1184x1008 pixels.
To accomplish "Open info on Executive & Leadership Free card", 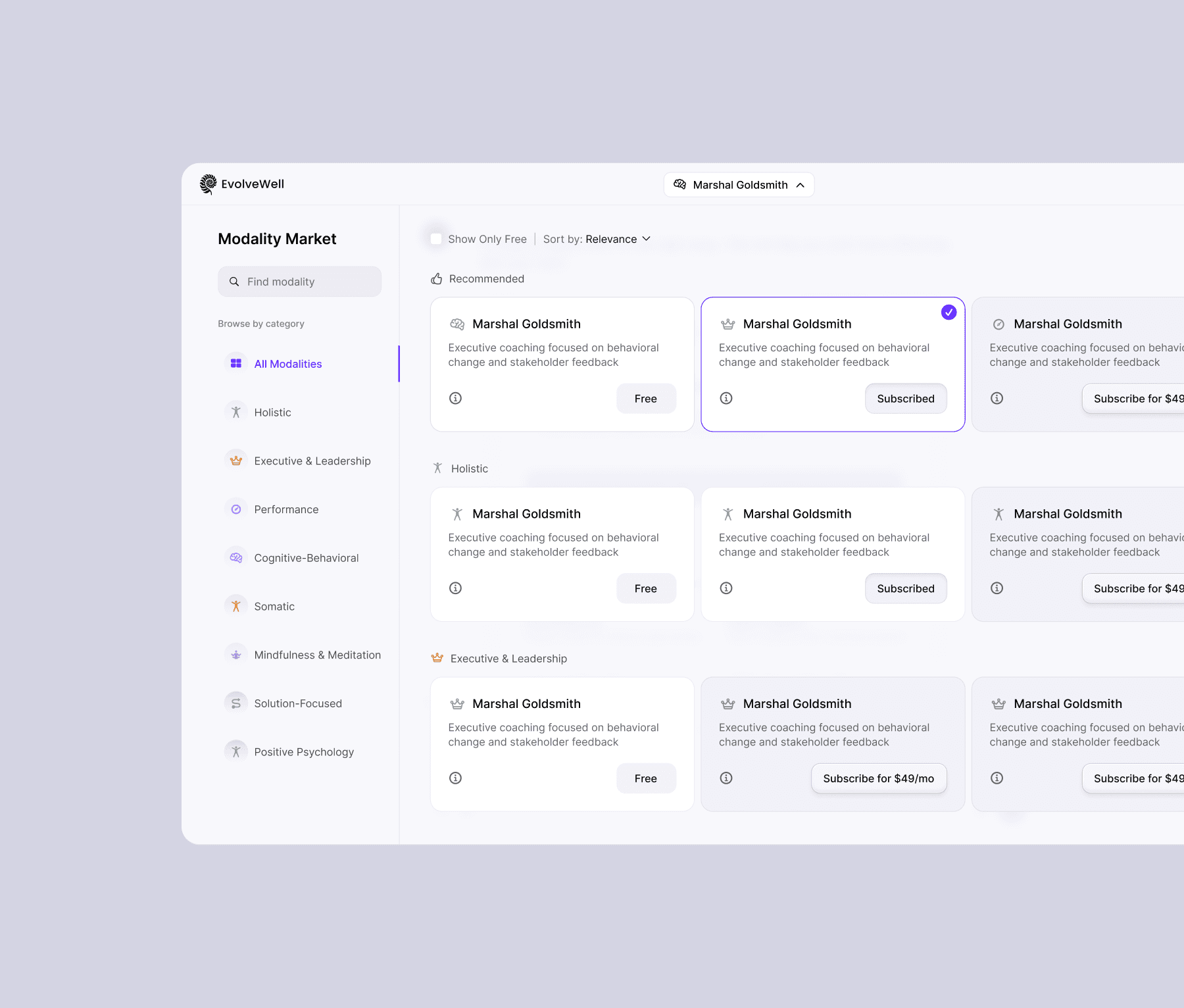I will tap(455, 778).
